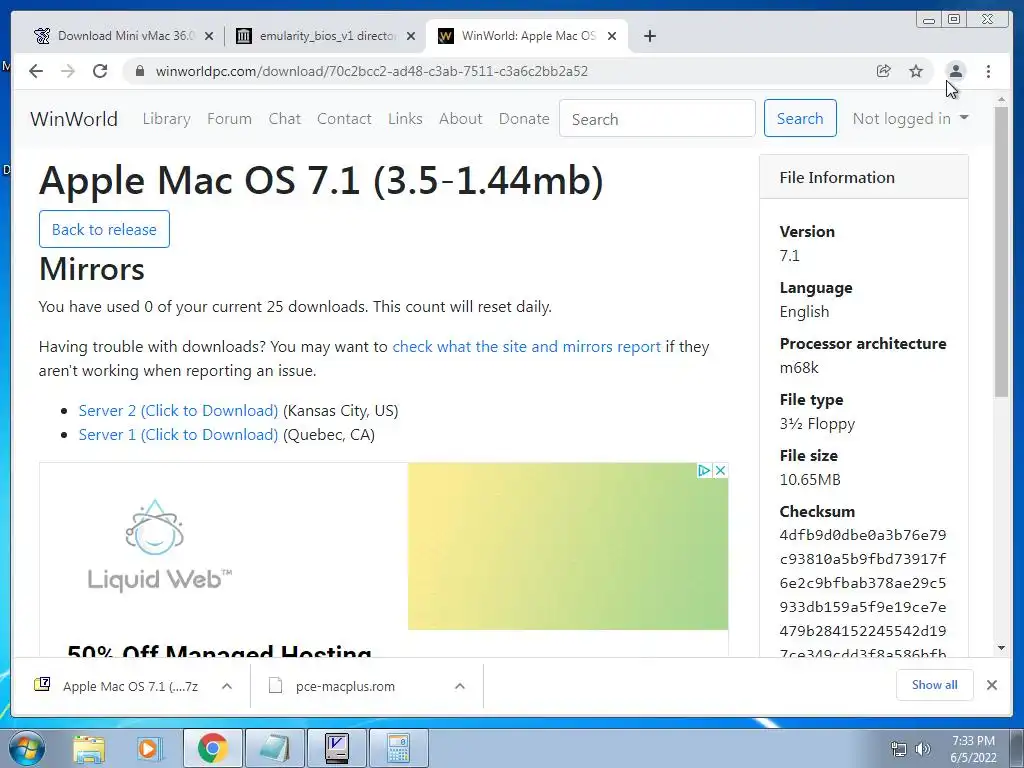The height and width of the screenshot is (768, 1024).
Task: Focus the WinWorld Search input field
Action: point(657,118)
